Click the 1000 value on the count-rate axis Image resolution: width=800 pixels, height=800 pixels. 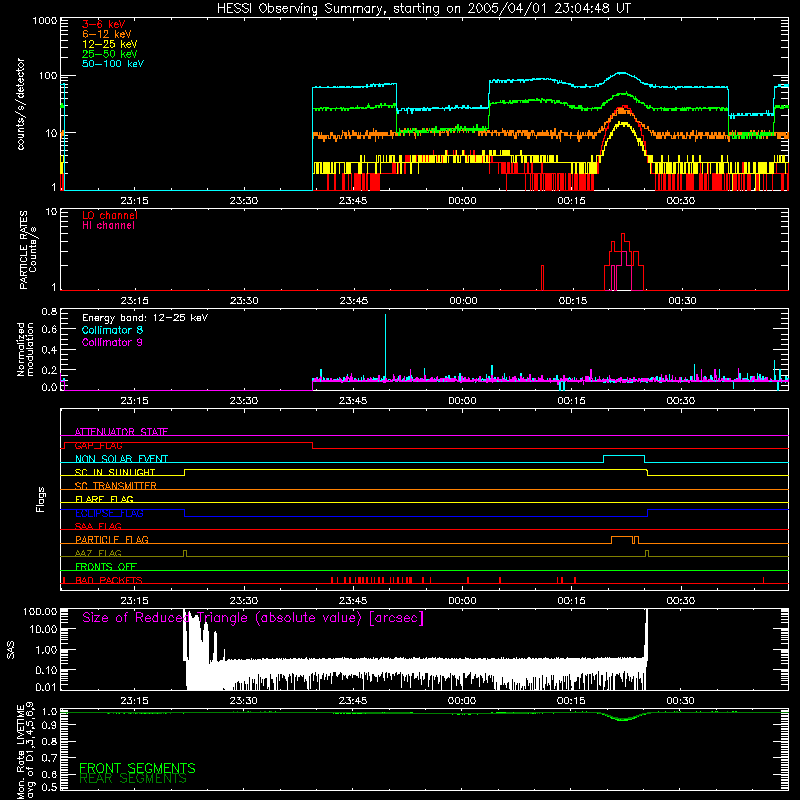pyautogui.click(x=45, y=21)
